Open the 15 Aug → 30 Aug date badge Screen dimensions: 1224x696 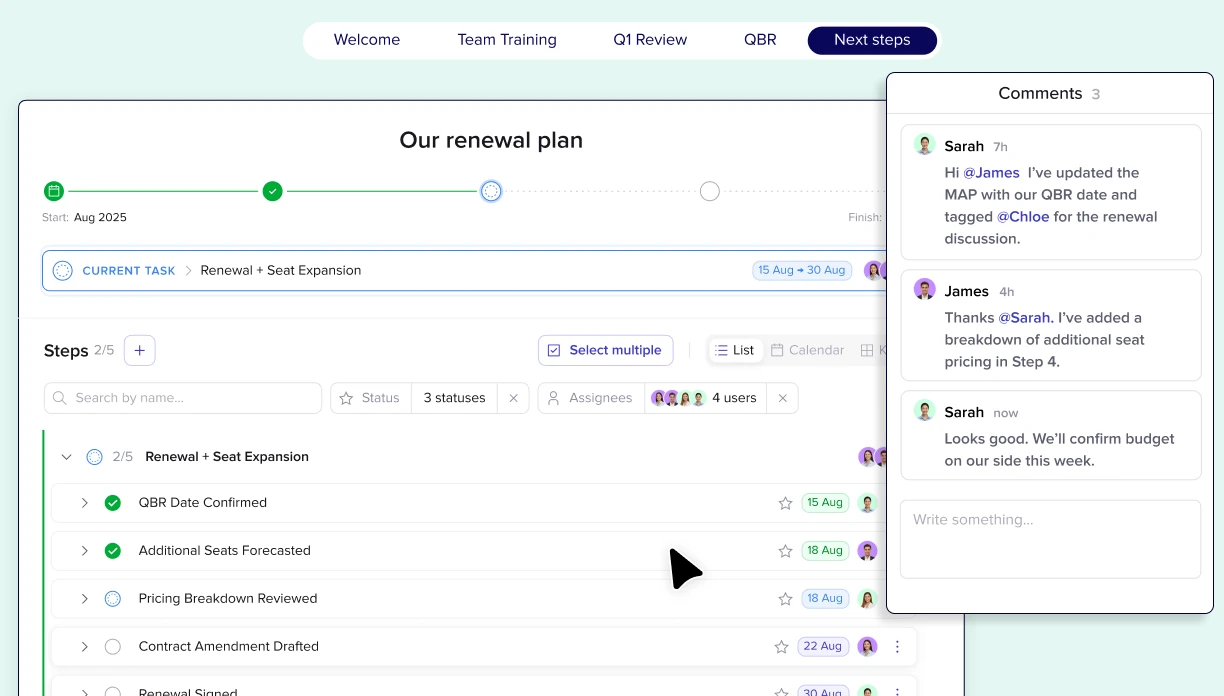tap(801, 270)
